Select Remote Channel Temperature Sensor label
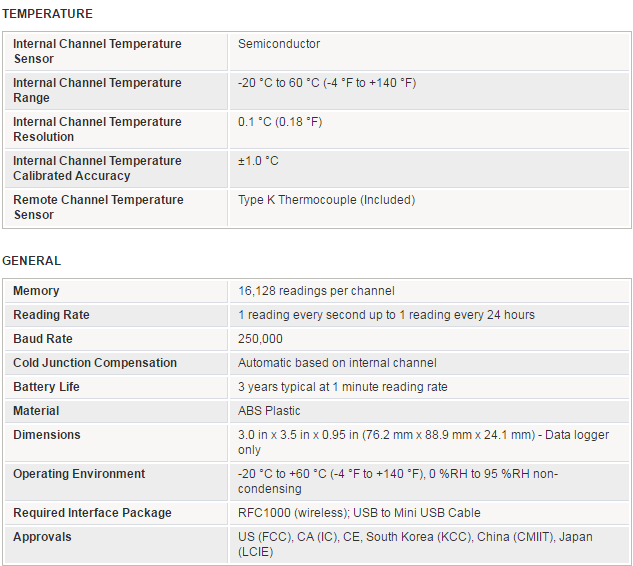The image size is (633, 566). pos(98,207)
